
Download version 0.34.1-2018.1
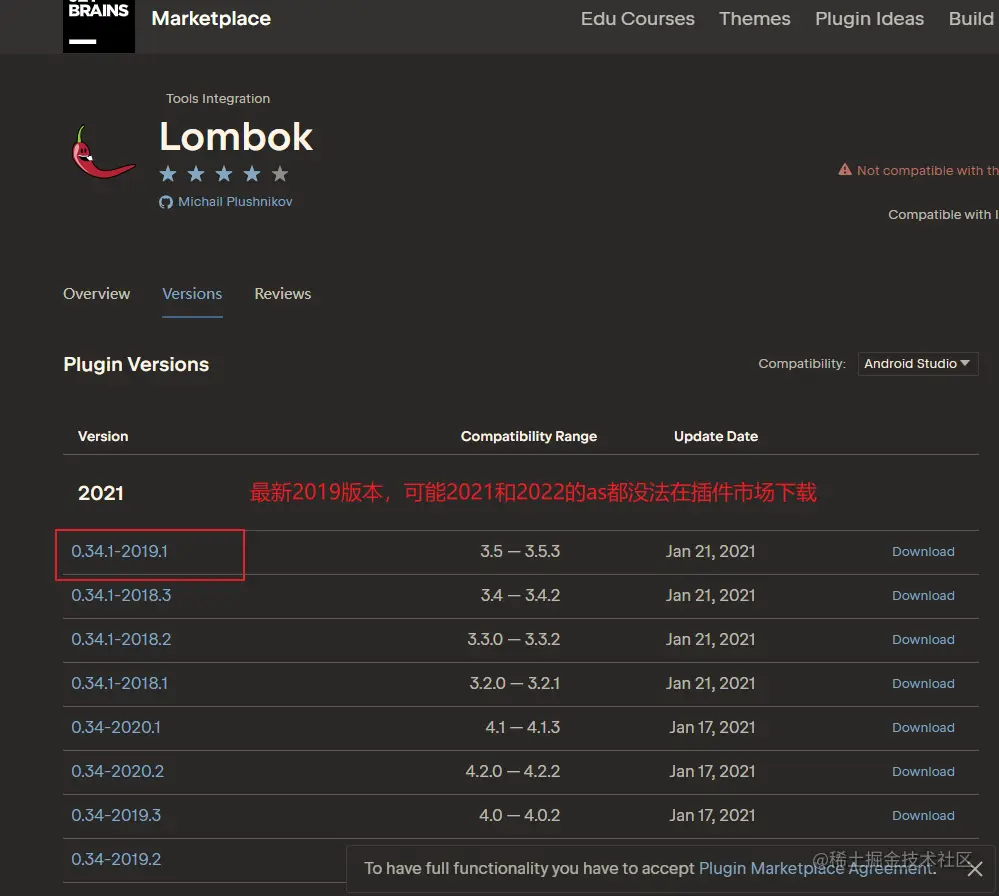(923, 684)
